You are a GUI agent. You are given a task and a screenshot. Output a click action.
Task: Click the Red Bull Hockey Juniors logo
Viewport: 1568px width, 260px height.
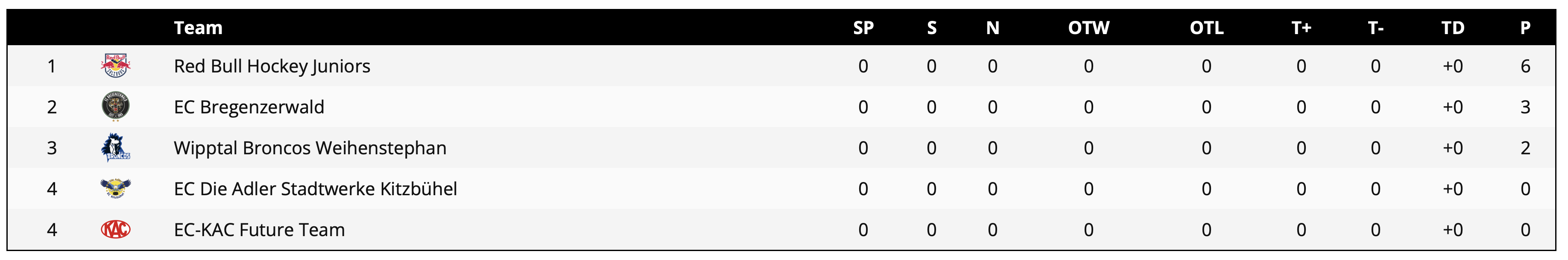[115, 66]
